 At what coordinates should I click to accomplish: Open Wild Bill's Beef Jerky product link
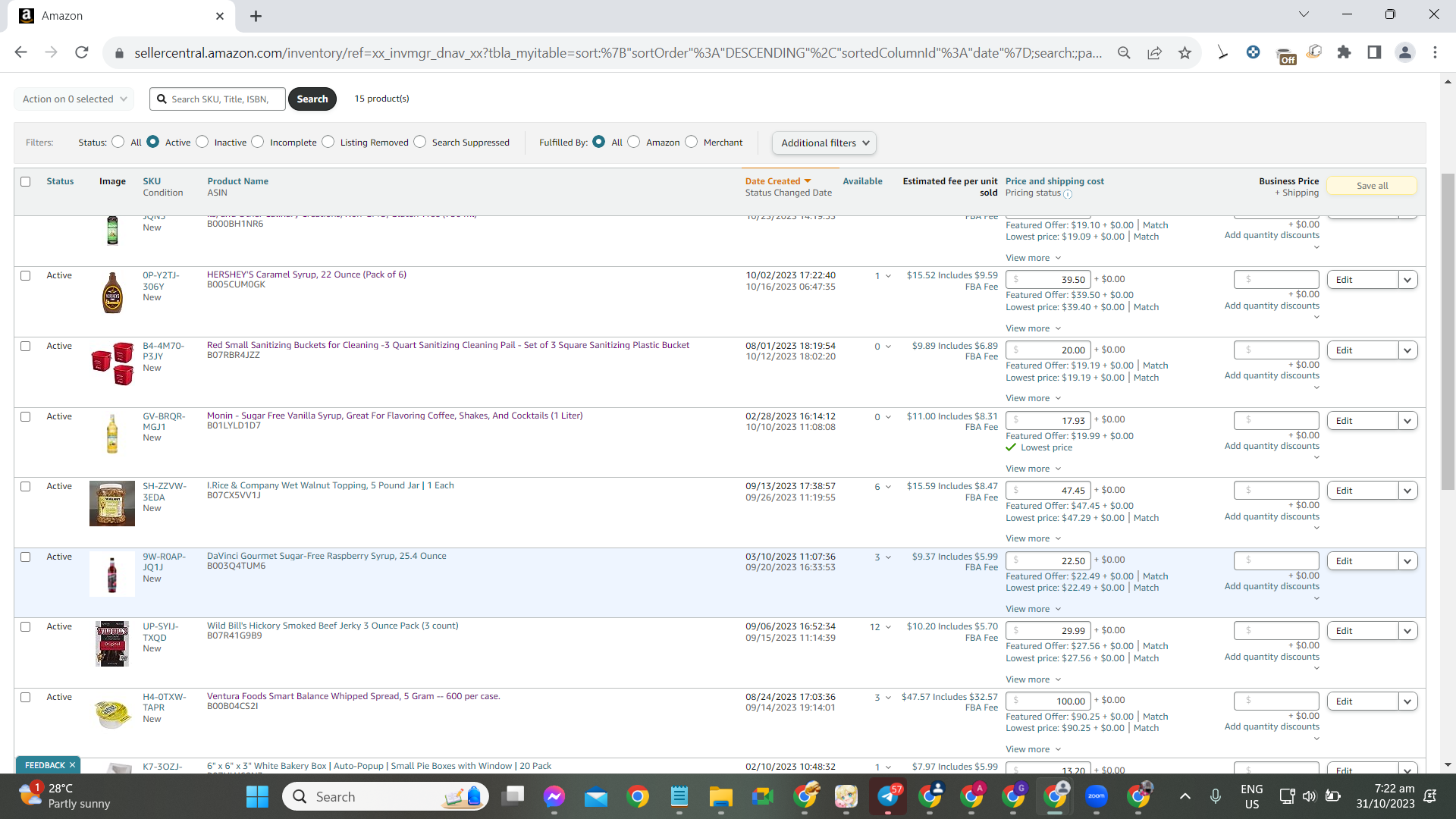[333, 626]
